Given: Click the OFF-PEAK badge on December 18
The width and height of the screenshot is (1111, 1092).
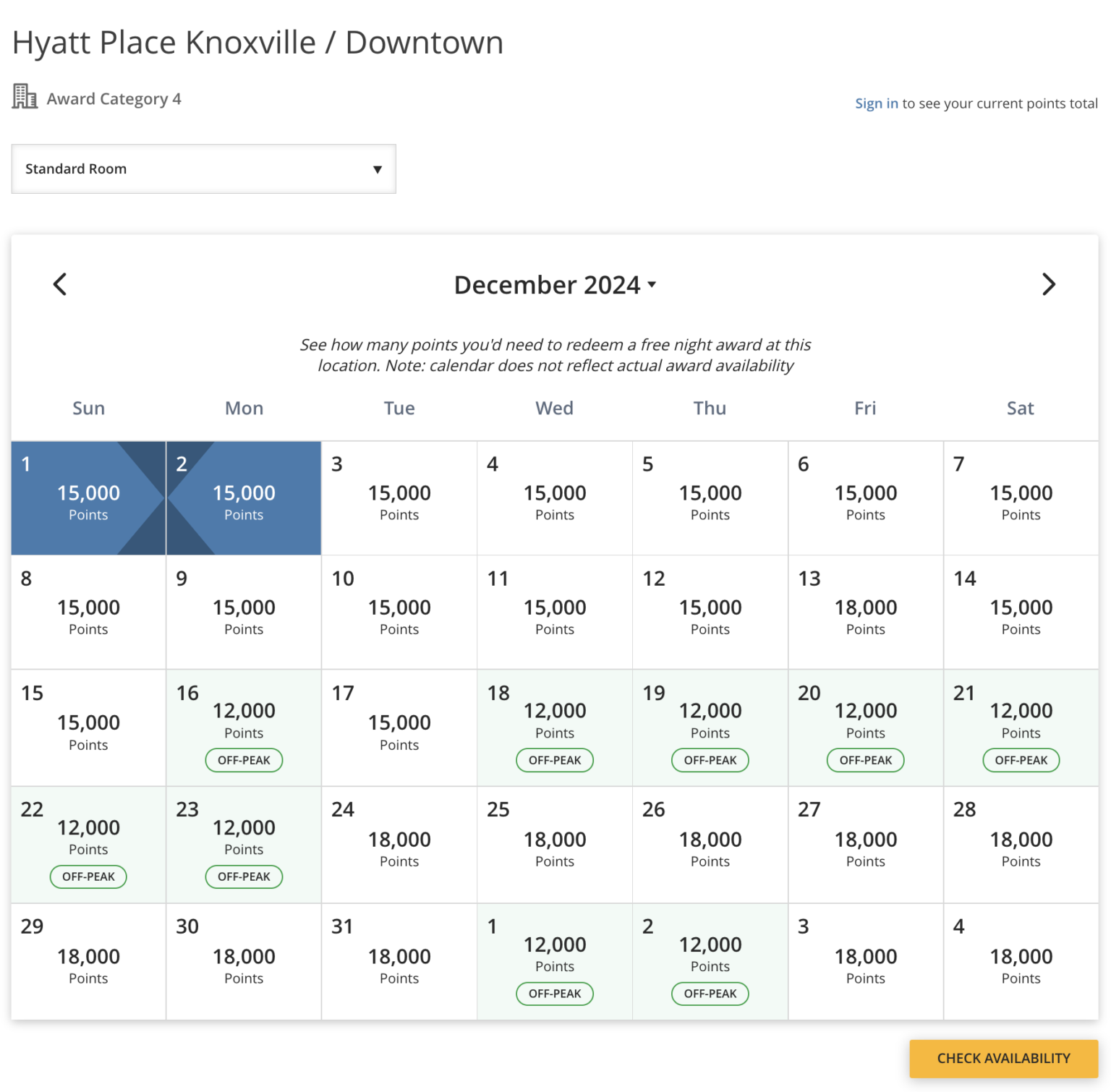Looking at the screenshot, I should tap(554, 760).
